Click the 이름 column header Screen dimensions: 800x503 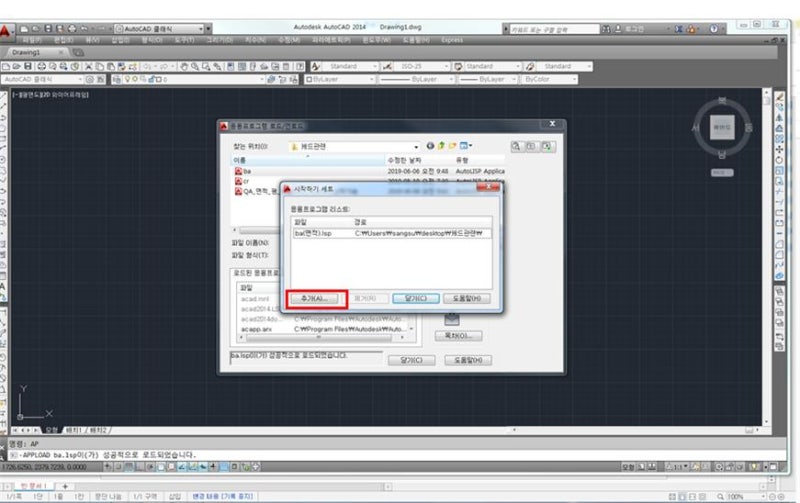click(x=308, y=160)
